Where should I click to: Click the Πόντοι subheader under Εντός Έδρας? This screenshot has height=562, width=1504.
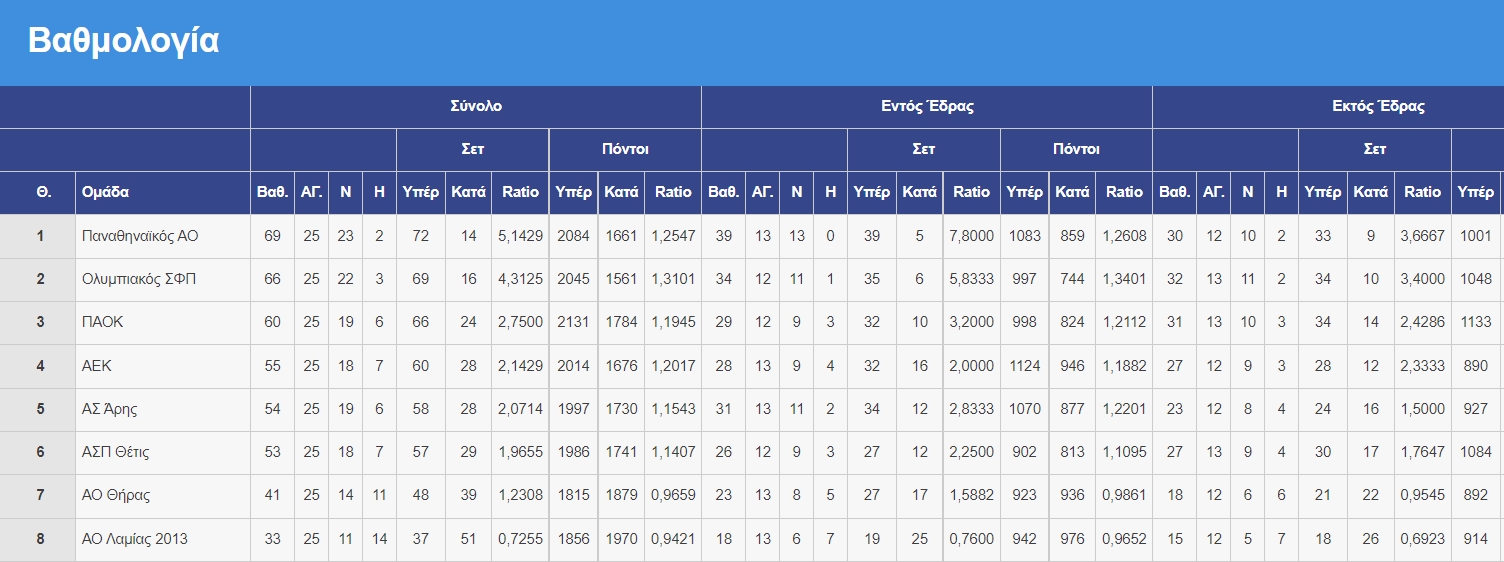(x=1076, y=149)
